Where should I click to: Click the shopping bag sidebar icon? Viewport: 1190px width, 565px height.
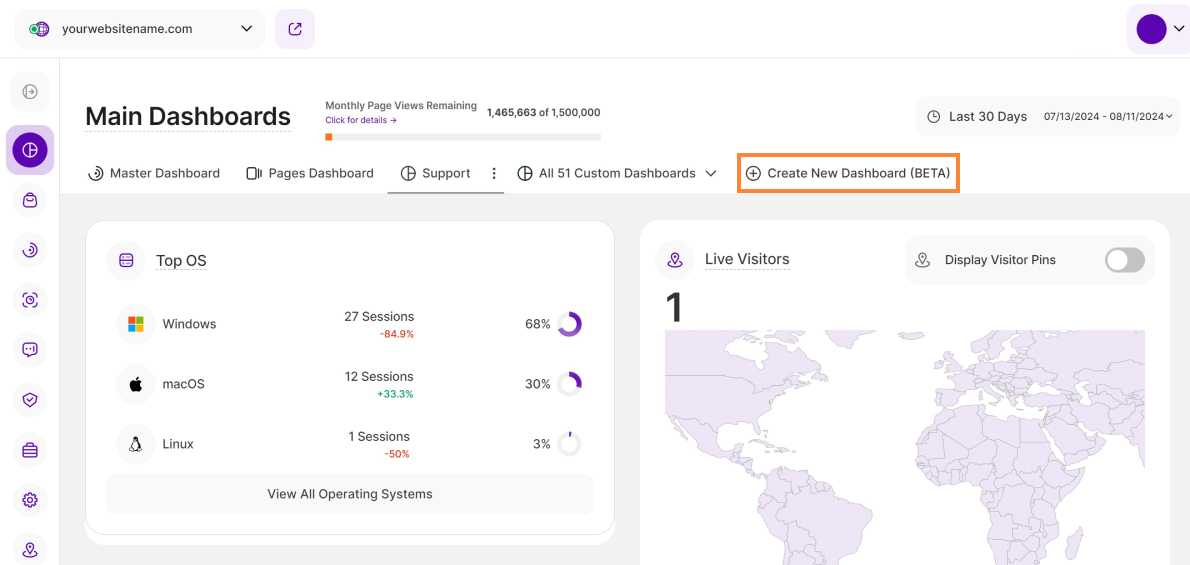pos(30,200)
